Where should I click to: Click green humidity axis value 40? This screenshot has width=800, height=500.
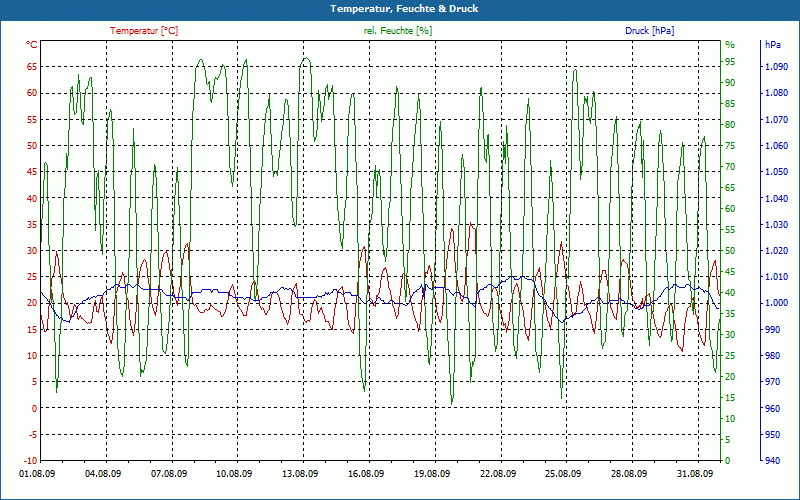pos(730,293)
